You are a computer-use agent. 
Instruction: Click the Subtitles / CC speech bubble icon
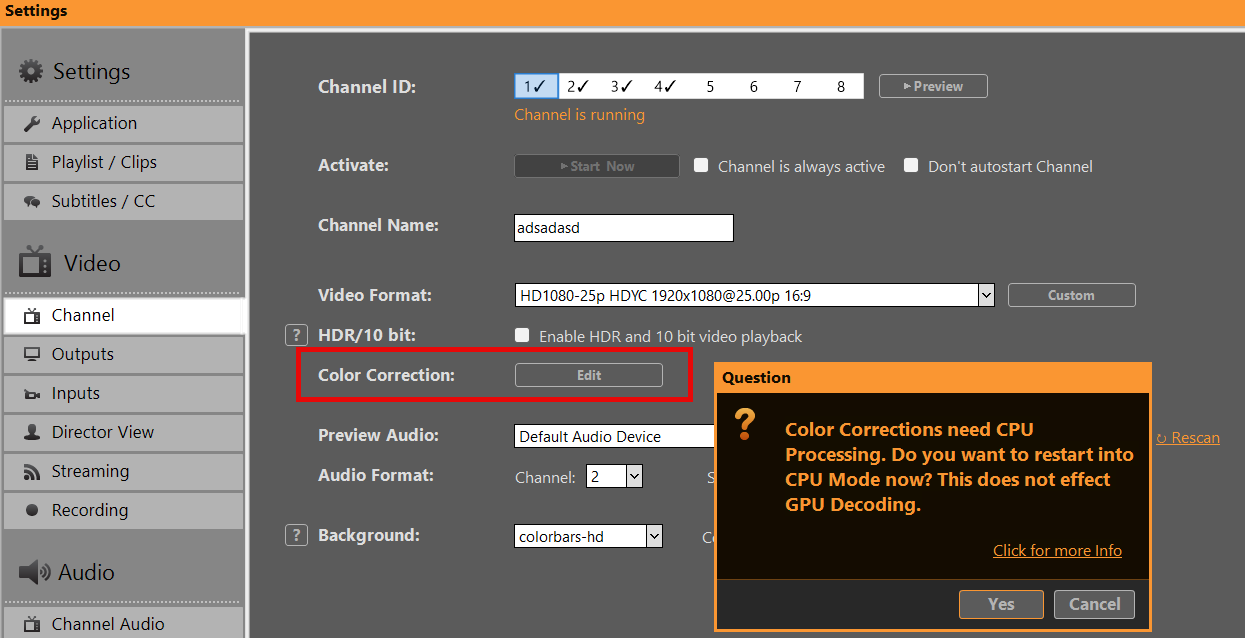pos(32,202)
